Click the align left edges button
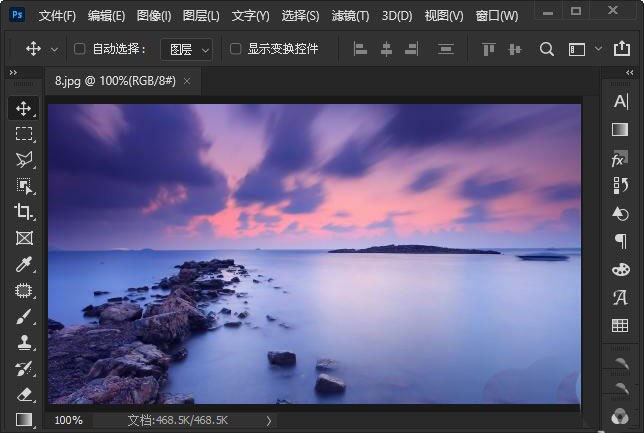 pyautogui.click(x=361, y=49)
